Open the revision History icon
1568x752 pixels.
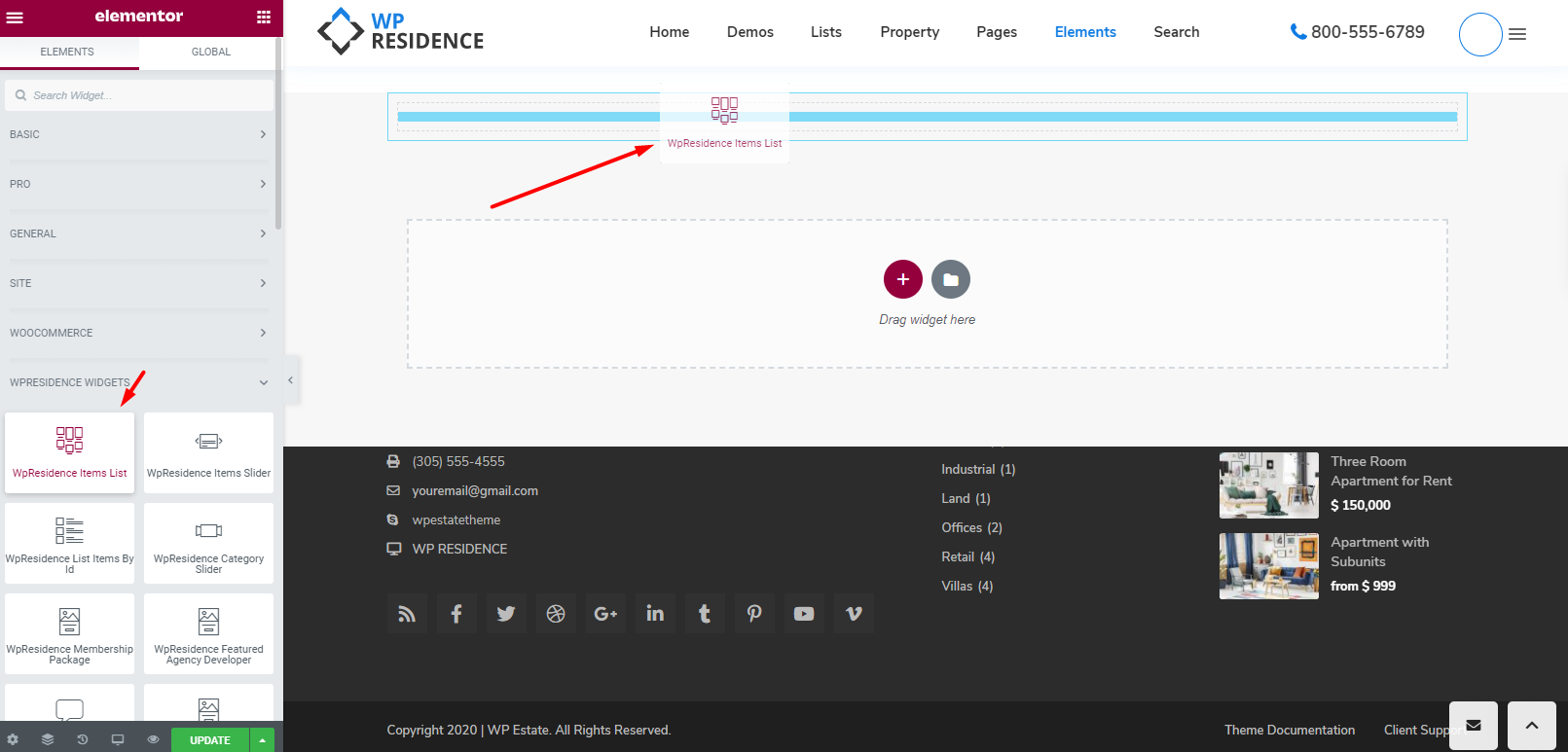[83, 739]
